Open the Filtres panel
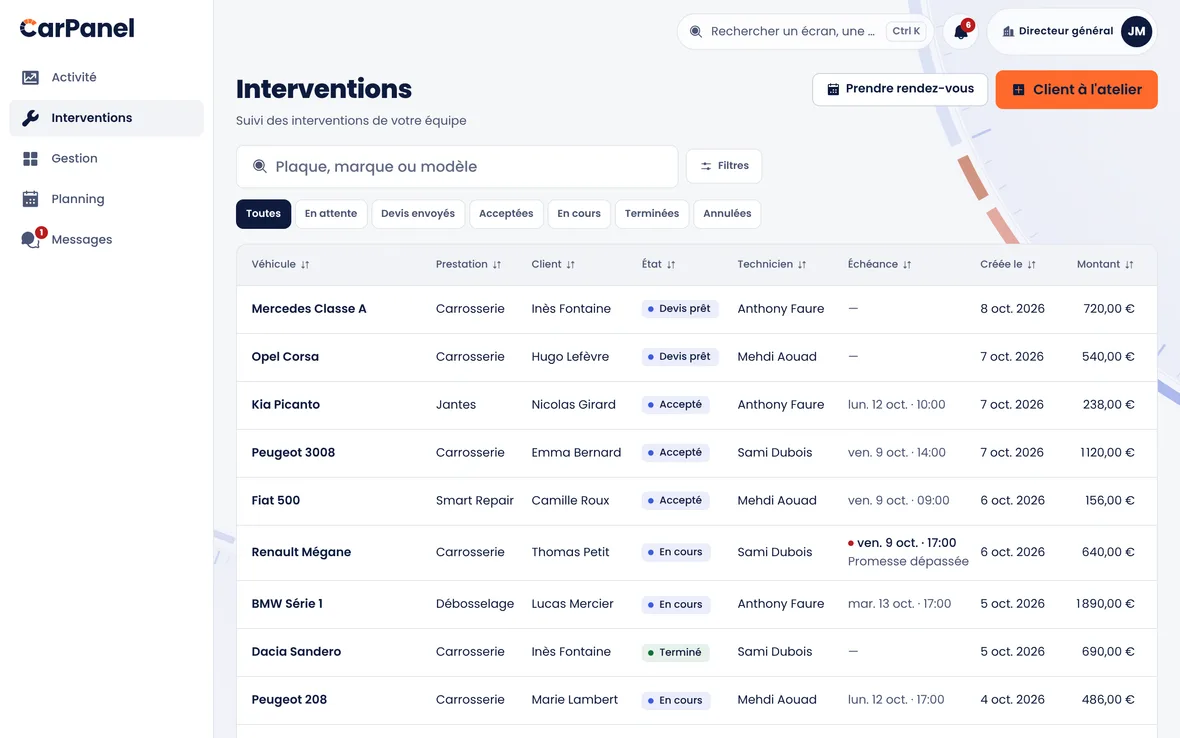The width and height of the screenshot is (1180, 738). pyautogui.click(x=724, y=166)
